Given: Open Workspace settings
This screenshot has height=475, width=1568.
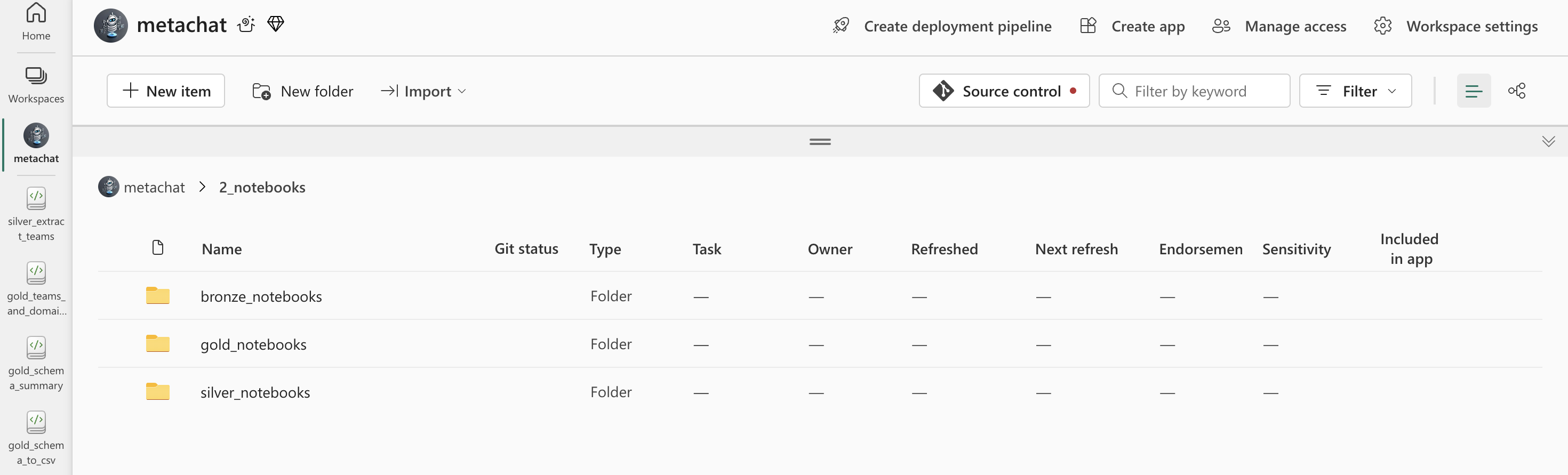Looking at the screenshot, I should [x=1455, y=26].
